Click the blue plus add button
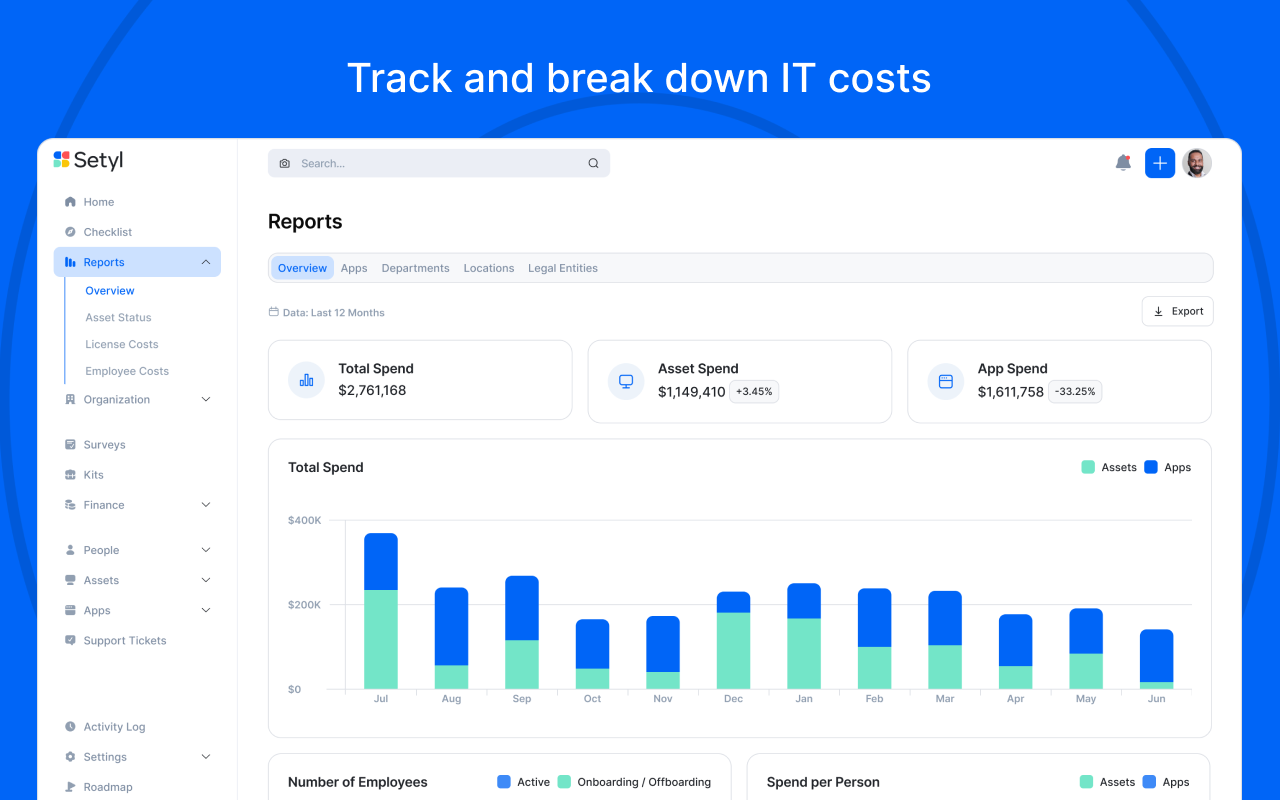The height and width of the screenshot is (800, 1280). (x=1160, y=163)
